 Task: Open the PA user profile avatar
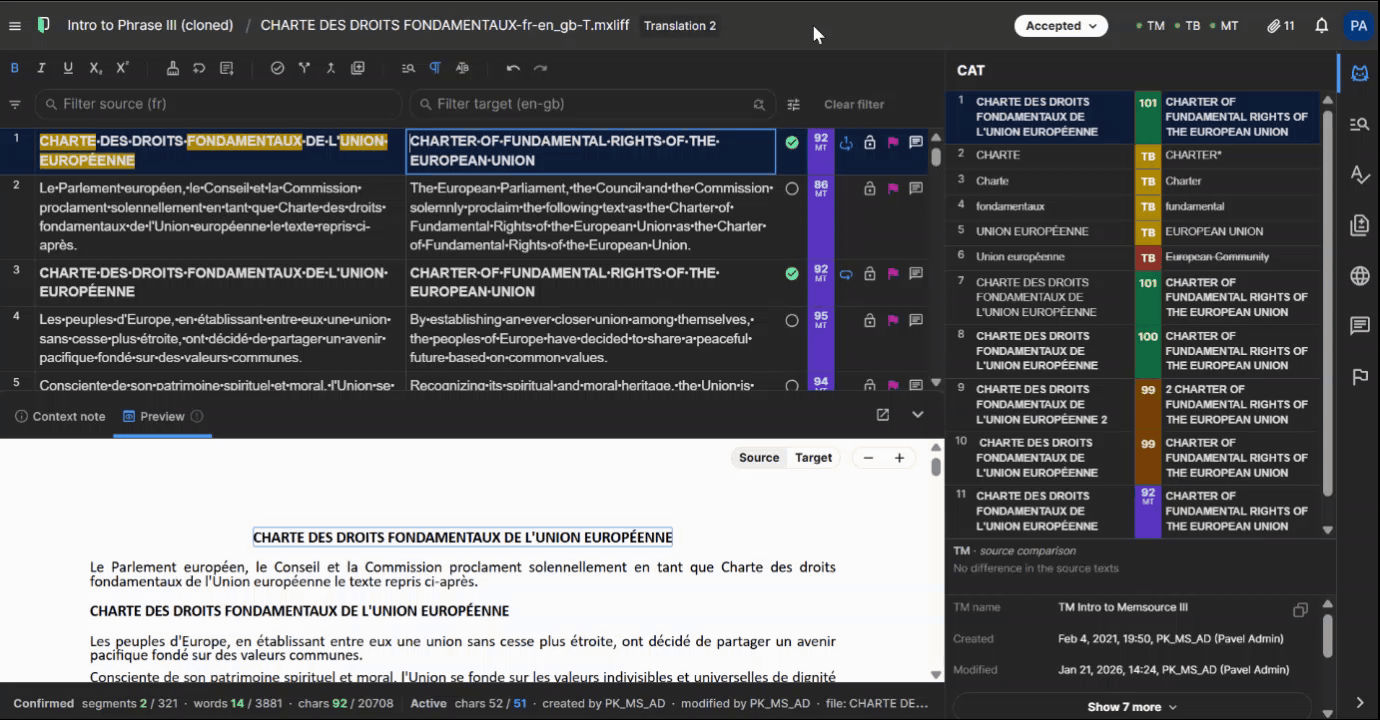point(1358,26)
